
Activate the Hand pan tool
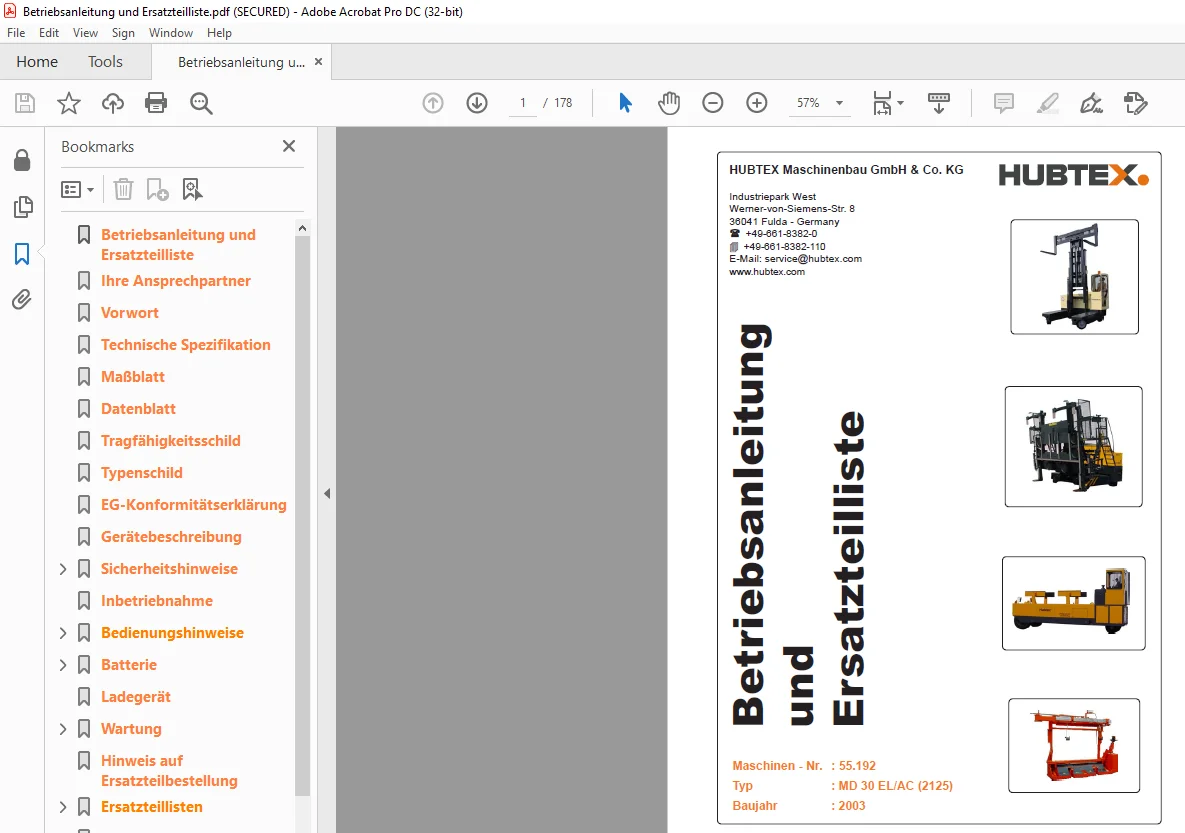669,103
